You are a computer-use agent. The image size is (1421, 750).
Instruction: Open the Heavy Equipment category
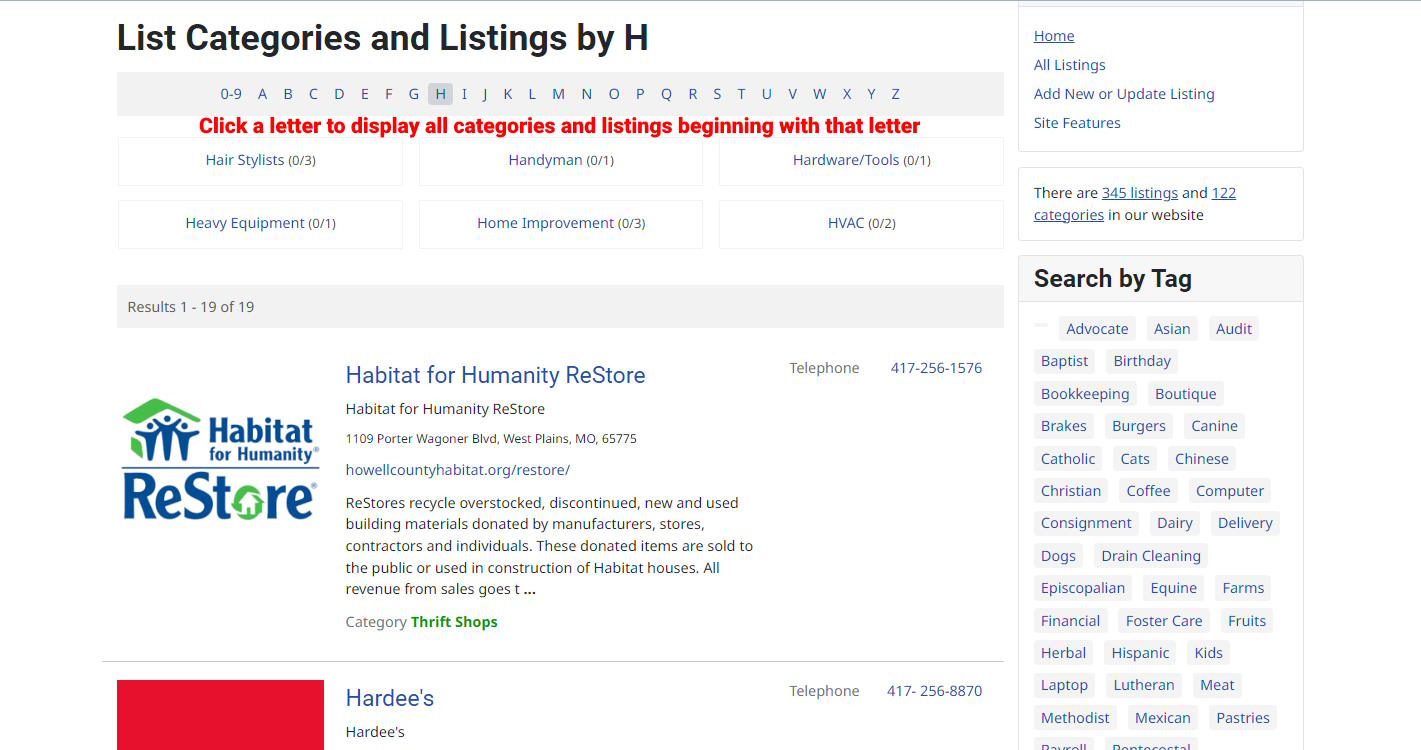point(245,223)
